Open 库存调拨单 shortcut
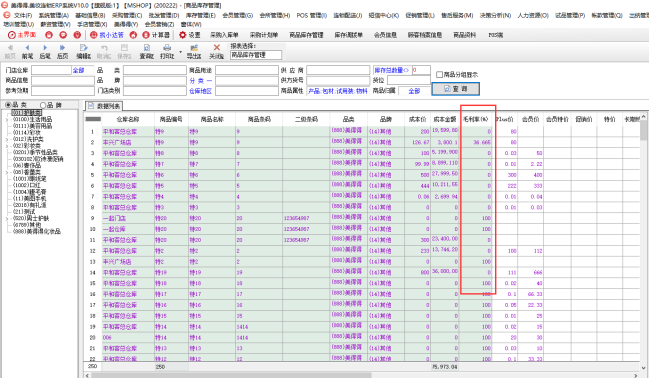This screenshot has height=378, width=650. click(x=349, y=35)
